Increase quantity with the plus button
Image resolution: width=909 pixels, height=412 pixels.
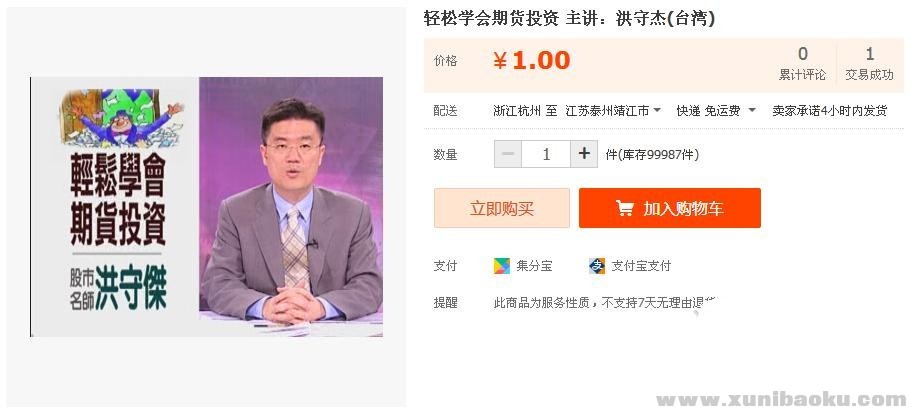(584, 154)
